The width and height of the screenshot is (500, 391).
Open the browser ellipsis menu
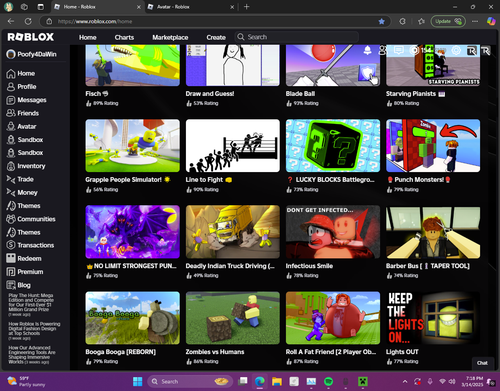coord(475,21)
